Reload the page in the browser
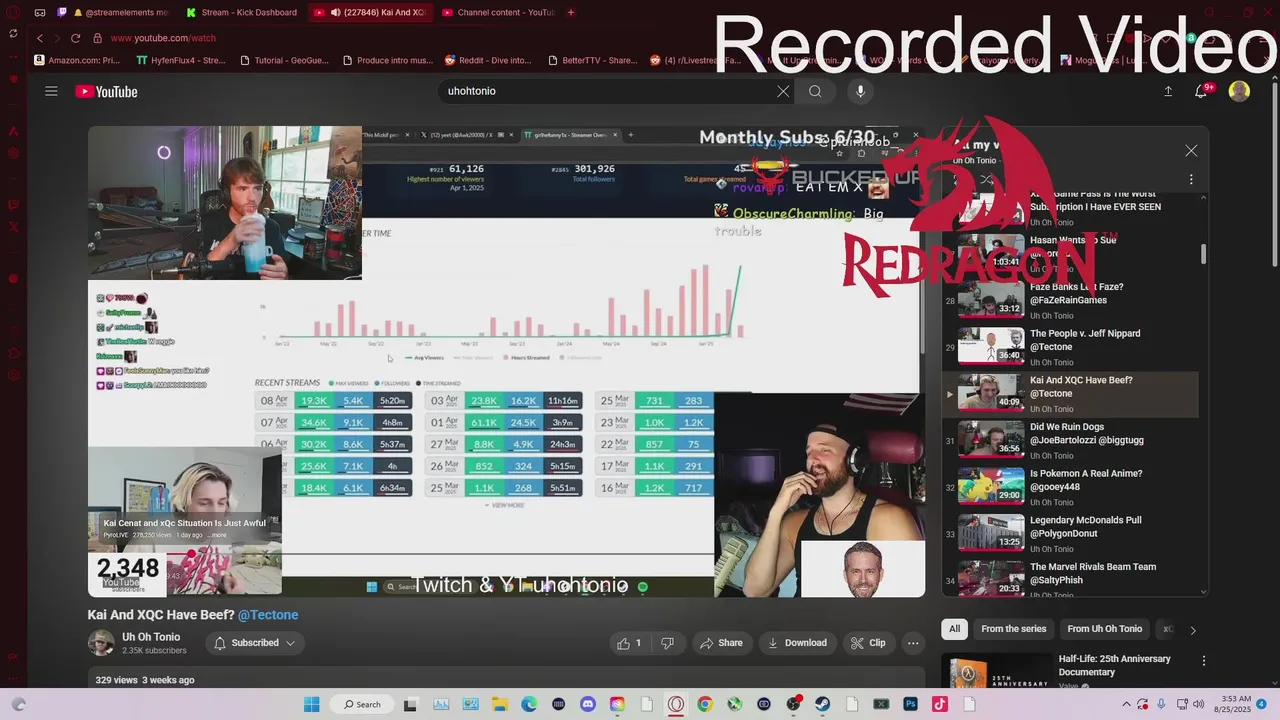 (x=75, y=38)
